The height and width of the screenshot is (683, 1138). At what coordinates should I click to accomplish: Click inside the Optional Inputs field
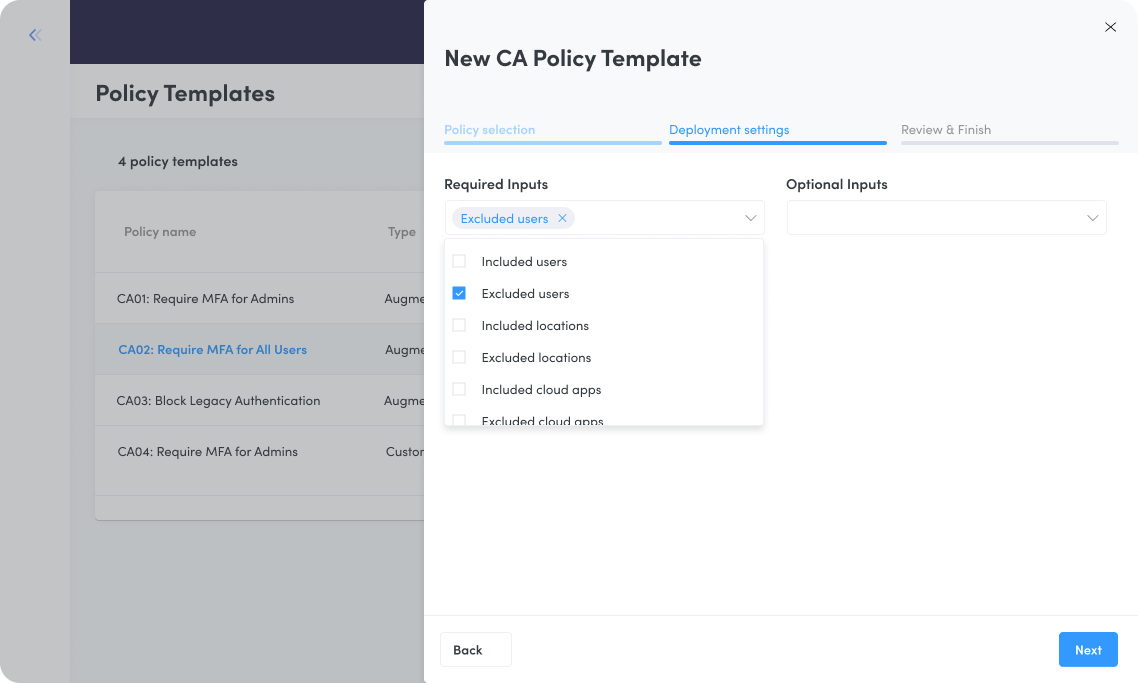click(946, 218)
